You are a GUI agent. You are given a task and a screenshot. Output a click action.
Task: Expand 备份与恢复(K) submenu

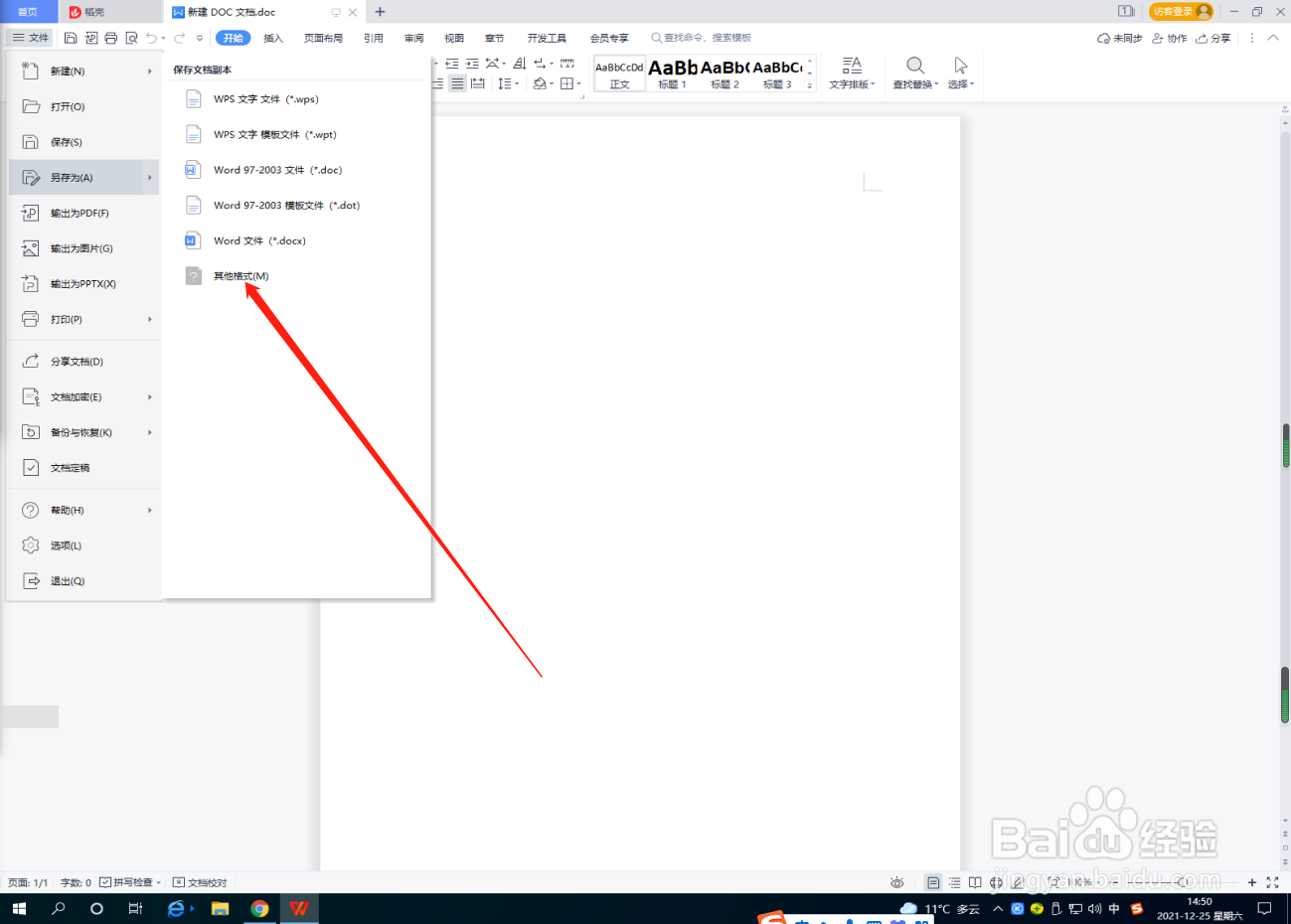click(x=150, y=432)
